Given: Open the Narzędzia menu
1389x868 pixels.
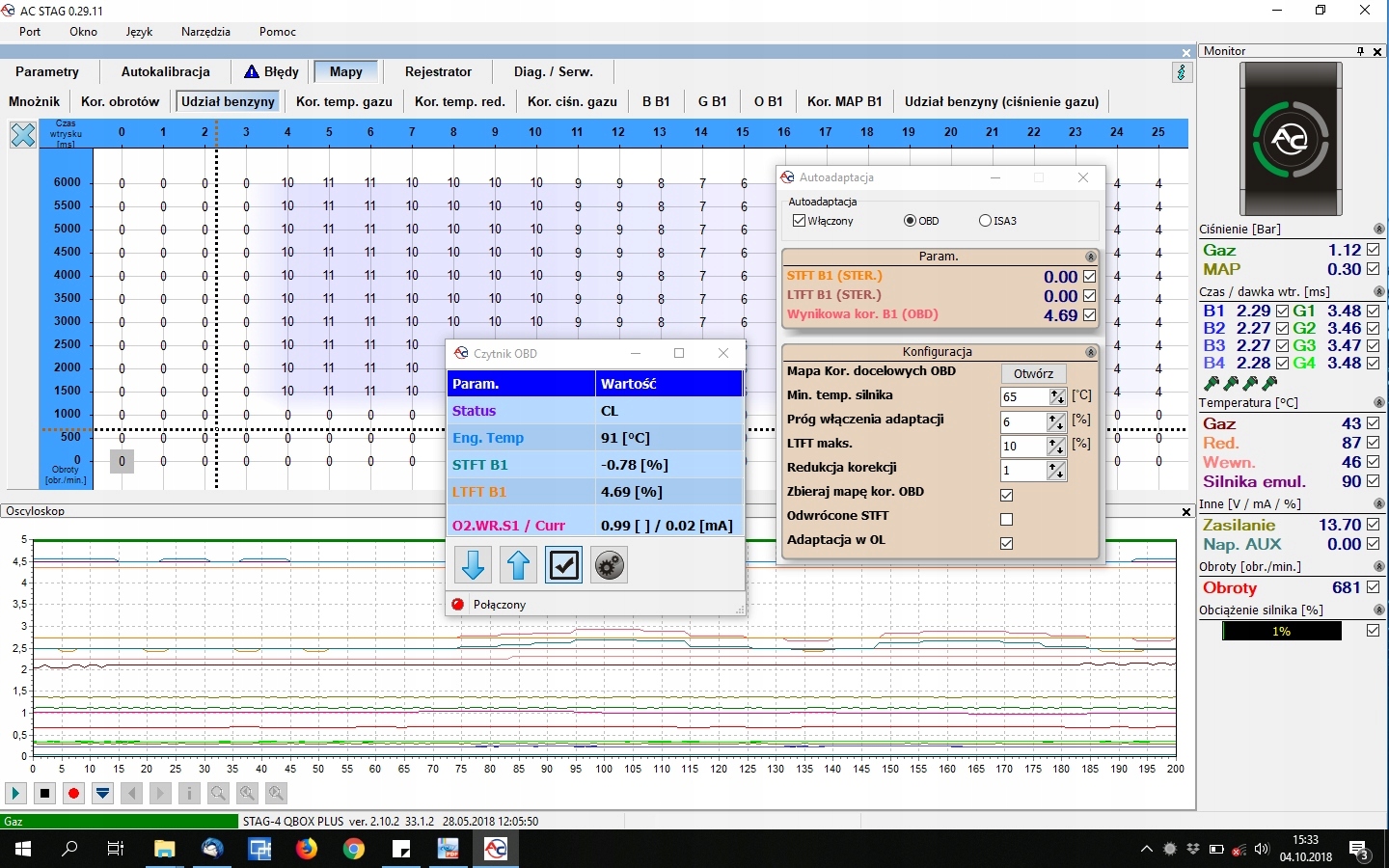Looking at the screenshot, I should coord(205,32).
